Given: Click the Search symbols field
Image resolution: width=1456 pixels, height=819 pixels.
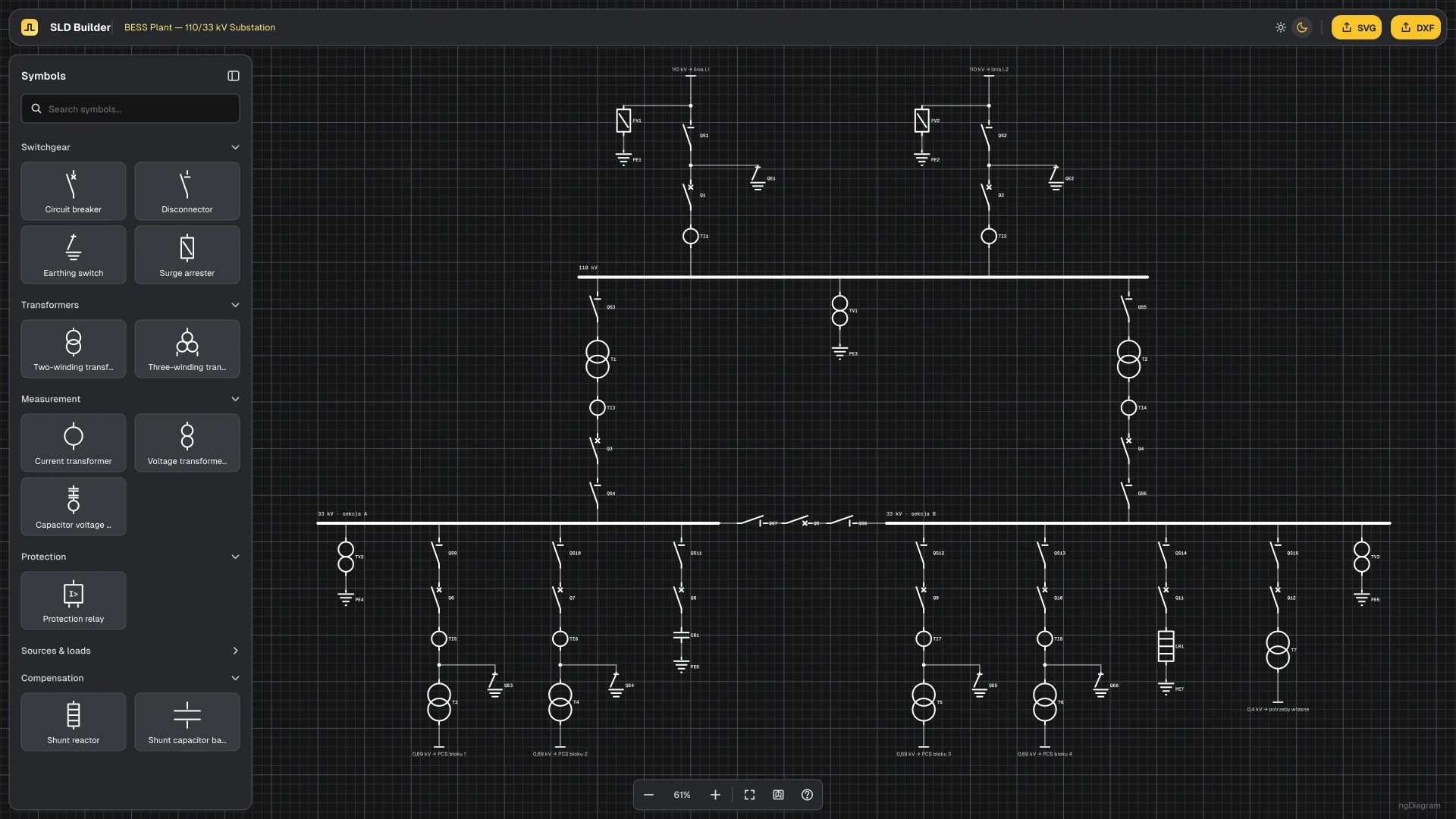Looking at the screenshot, I should (x=130, y=108).
